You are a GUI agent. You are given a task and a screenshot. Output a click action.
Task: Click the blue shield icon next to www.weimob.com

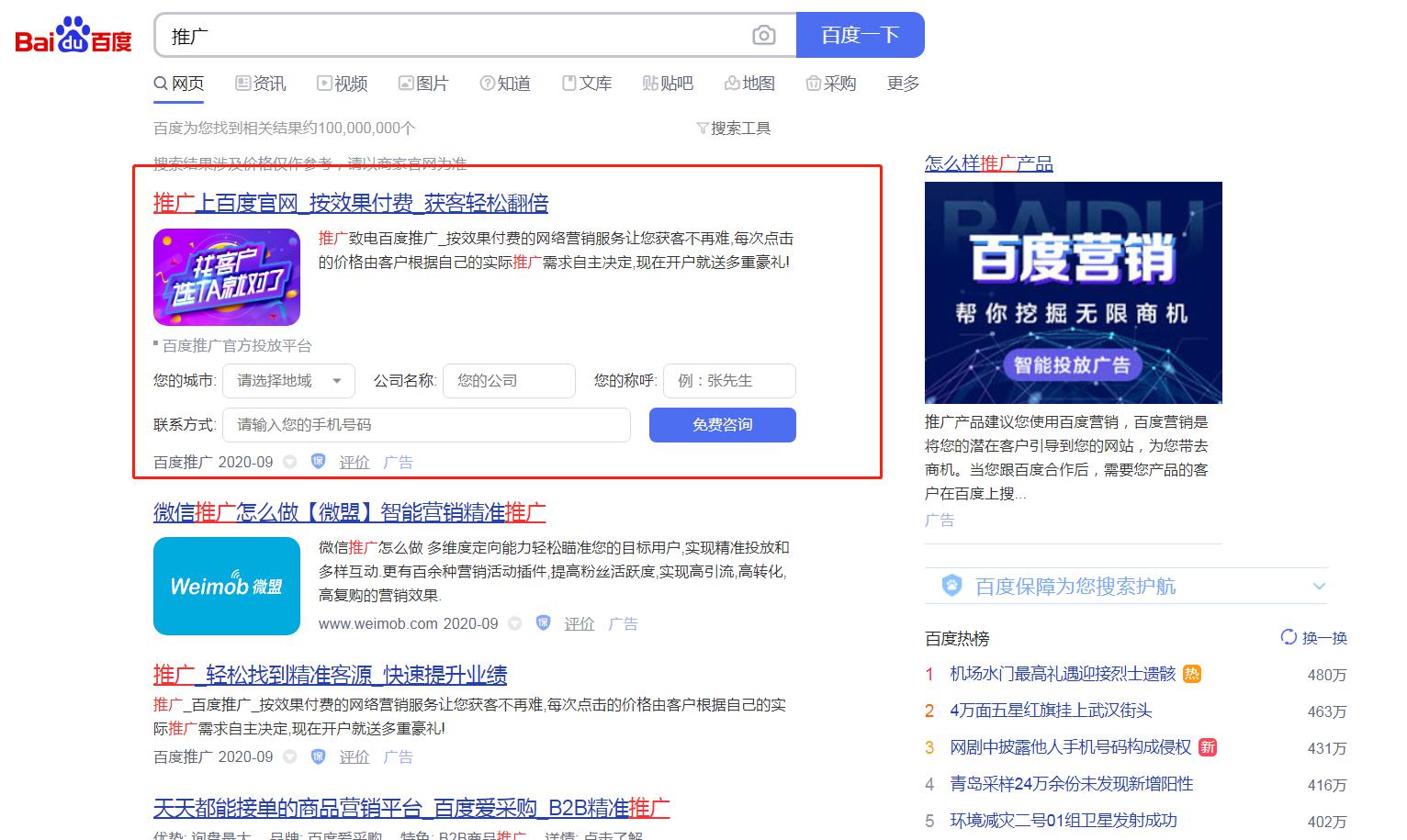tap(543, 623)
